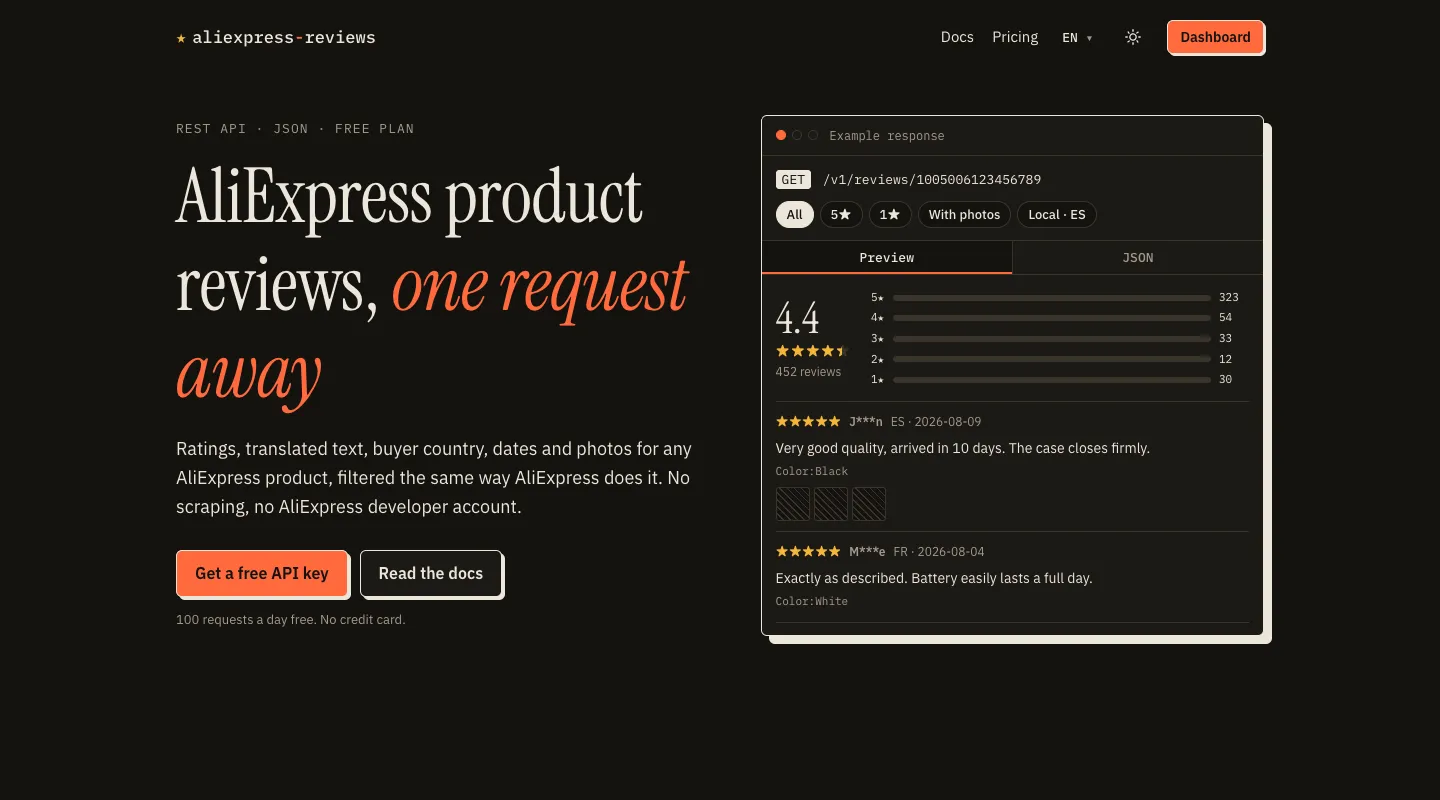Viewport: 1440px width, 800px height.
Task: Click the GET method badge
Action: [x=793, y=180]
